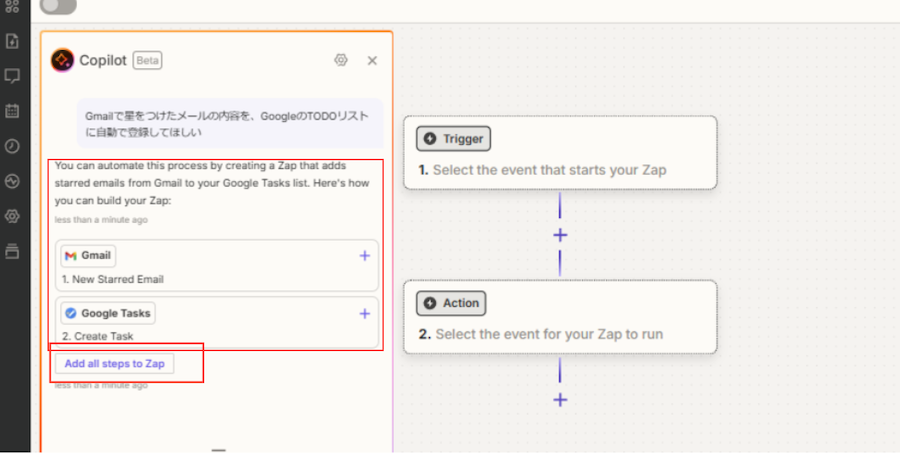Click the Gmail app chip
The image size is (900, 453).
88,255
